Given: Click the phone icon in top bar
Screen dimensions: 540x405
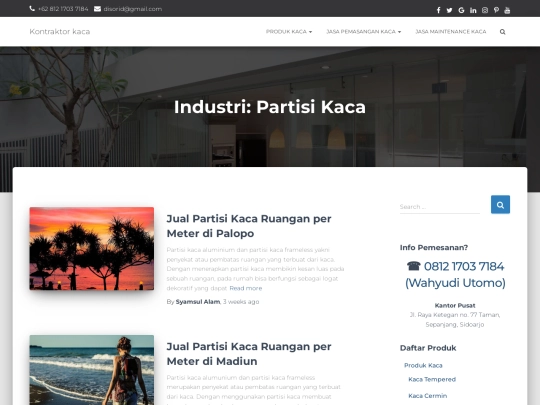Looking at the screenshot, I should tap(32, 9).
